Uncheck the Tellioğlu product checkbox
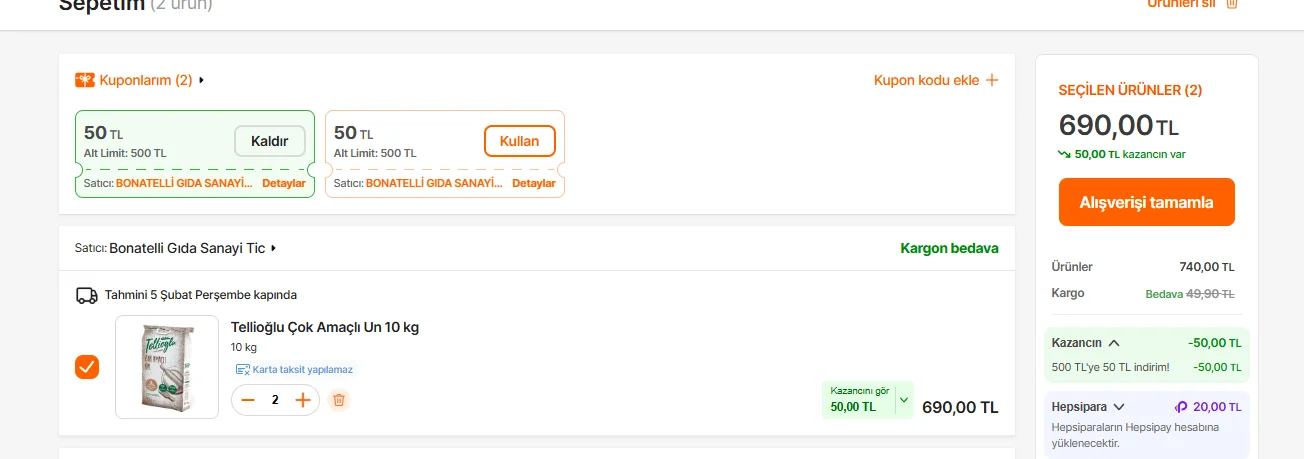Screen dimensions: 1304x459 click(x=87, y=367)
